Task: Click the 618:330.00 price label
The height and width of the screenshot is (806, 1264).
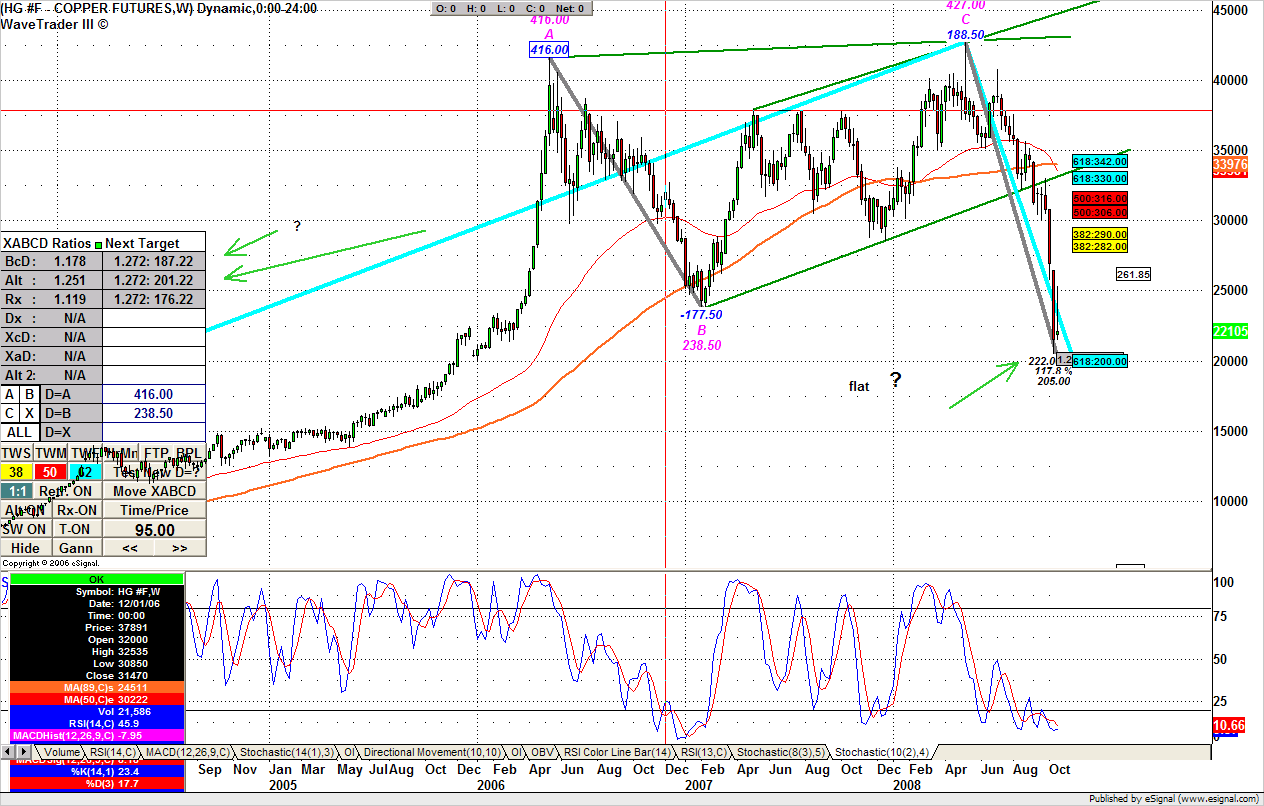Action: [1100, 178]
